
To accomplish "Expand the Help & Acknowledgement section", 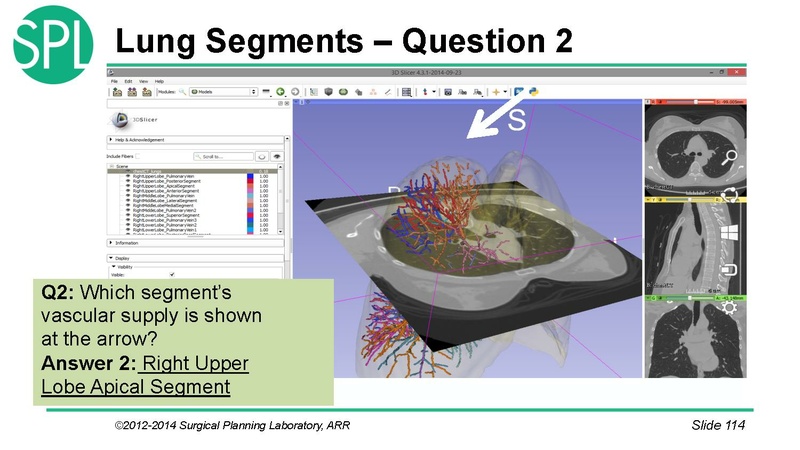I will [x=195, y=139].
